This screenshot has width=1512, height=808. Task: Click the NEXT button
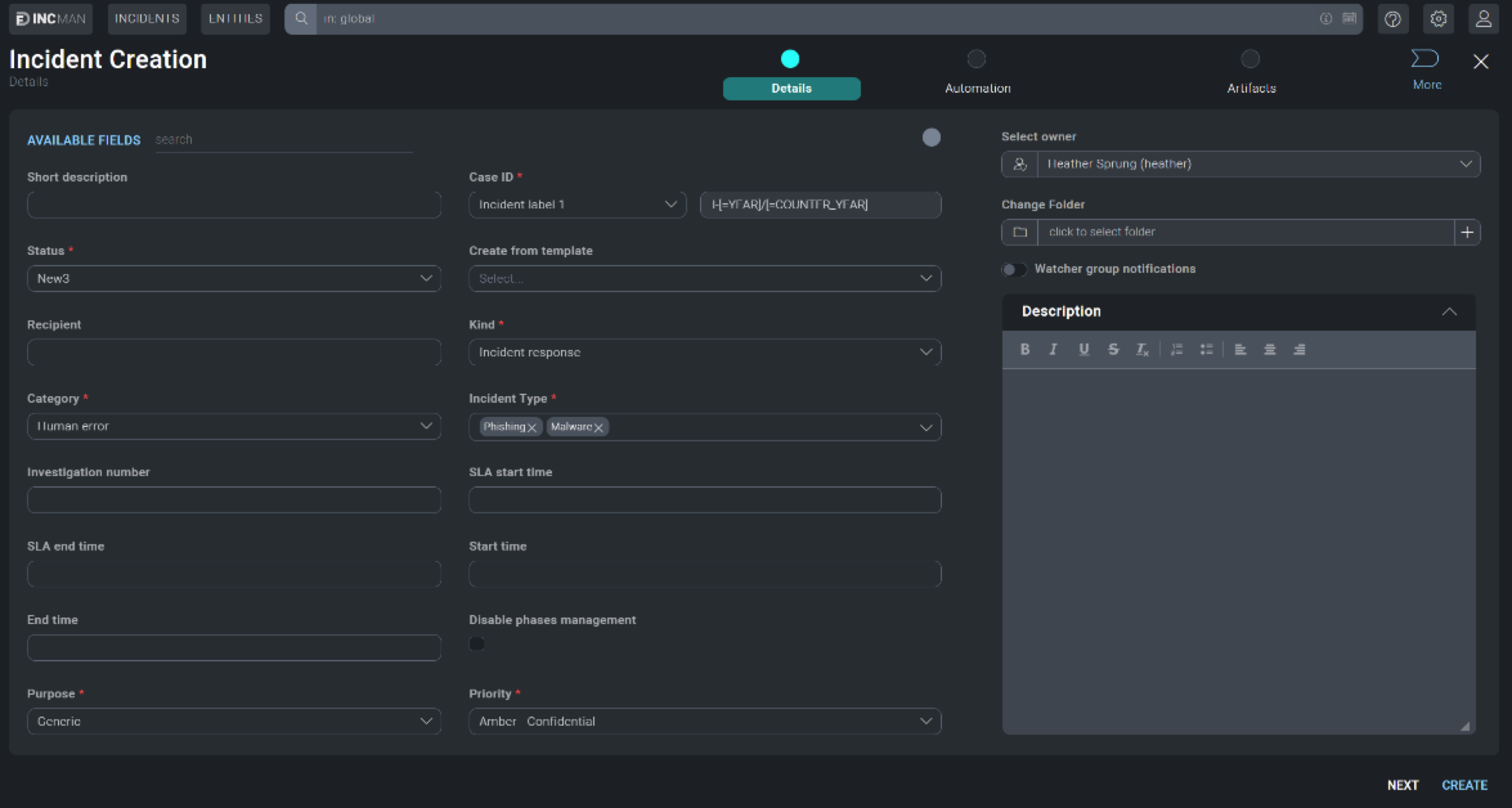click(x=1403, y=784)
